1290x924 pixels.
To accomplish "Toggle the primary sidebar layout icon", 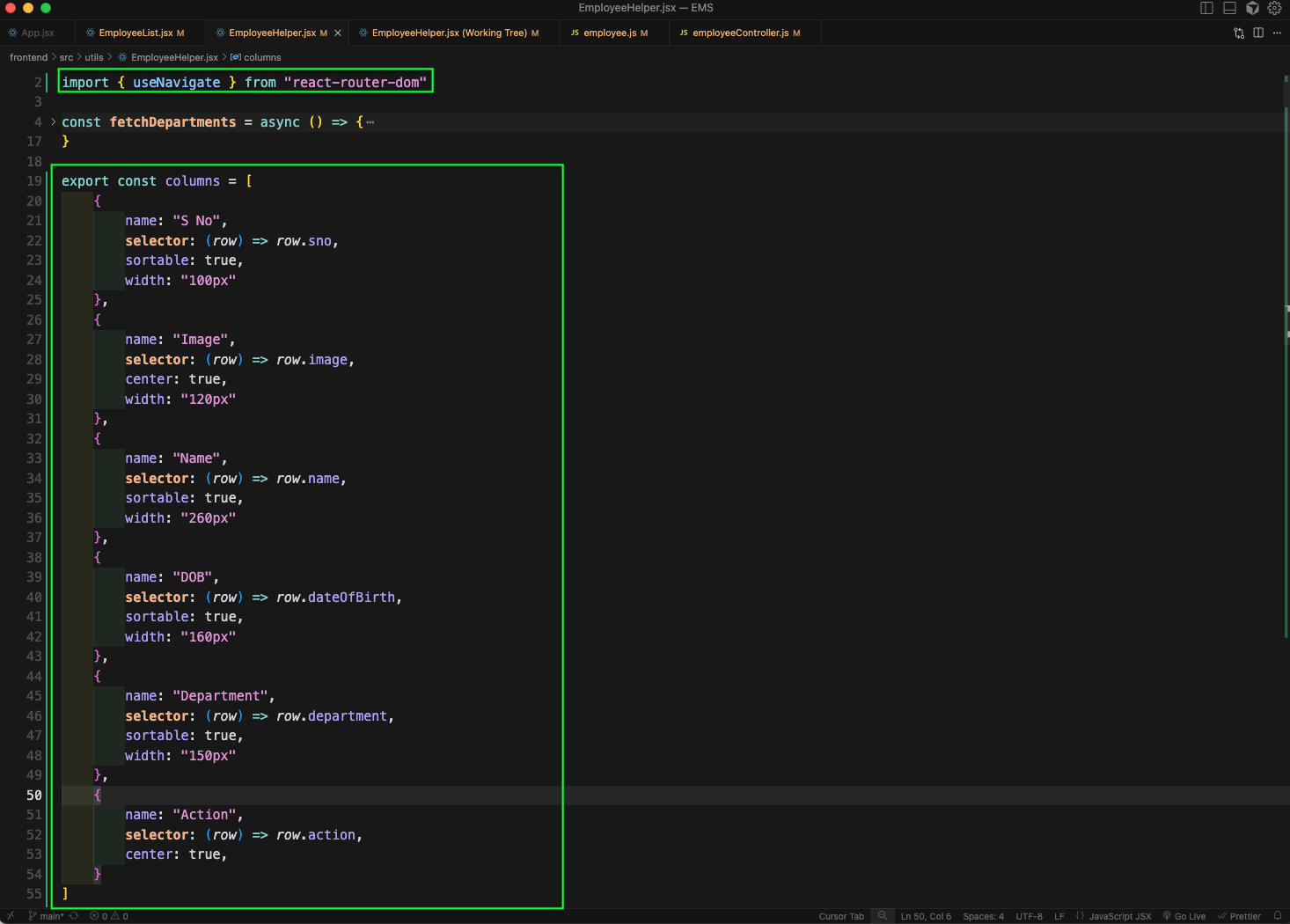I will [1206, 8].
